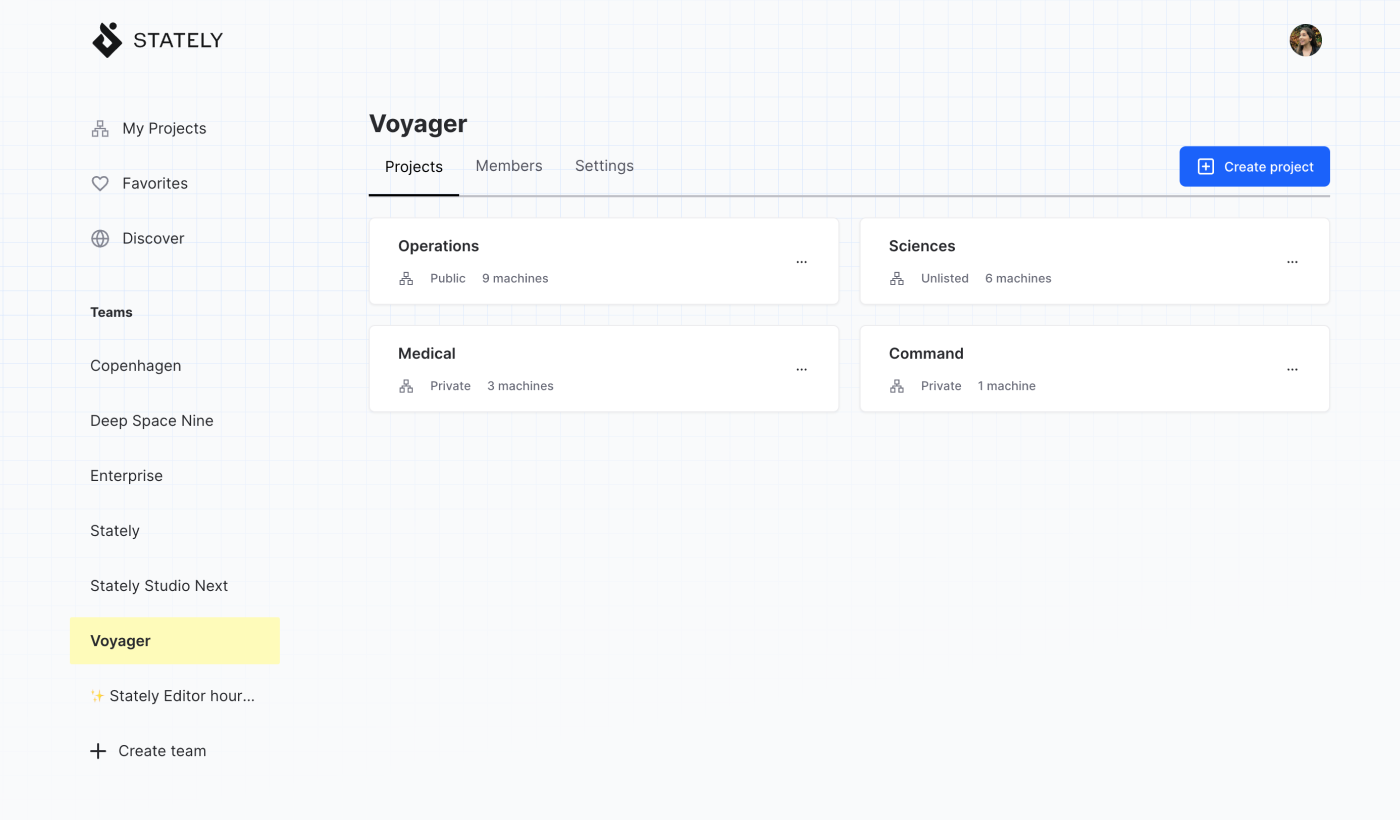Open the Operations project options menu
Screen dimensions: 1400x820
tap(801, 262)
